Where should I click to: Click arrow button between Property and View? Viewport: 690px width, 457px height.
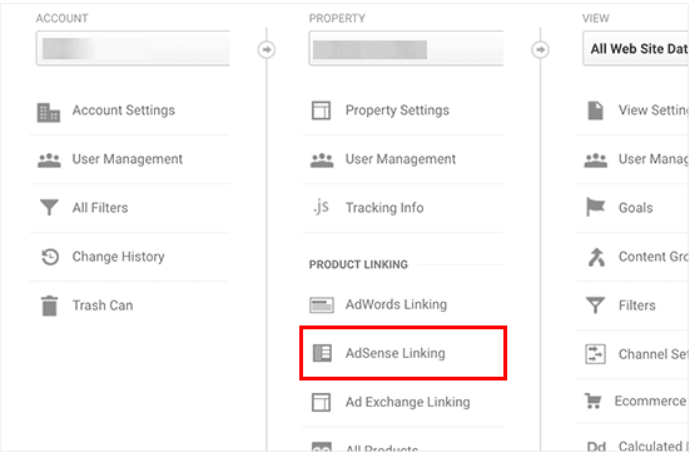click(540, 50)
